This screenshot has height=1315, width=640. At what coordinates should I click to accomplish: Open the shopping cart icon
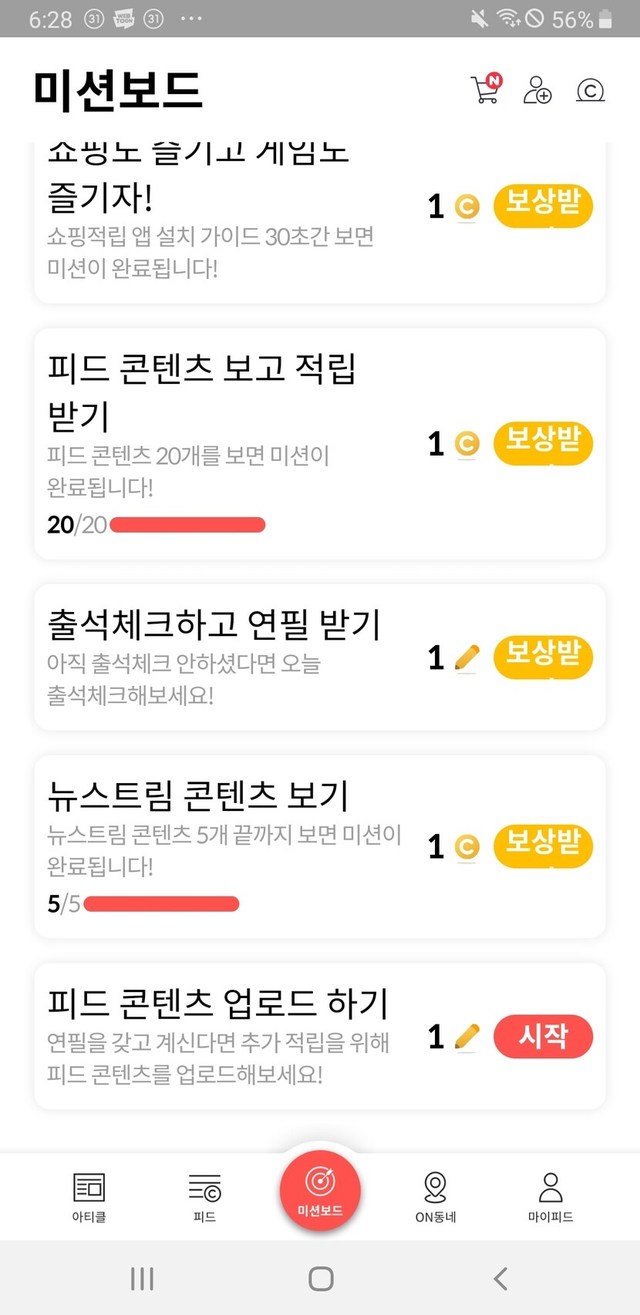(x=484, y=90)
